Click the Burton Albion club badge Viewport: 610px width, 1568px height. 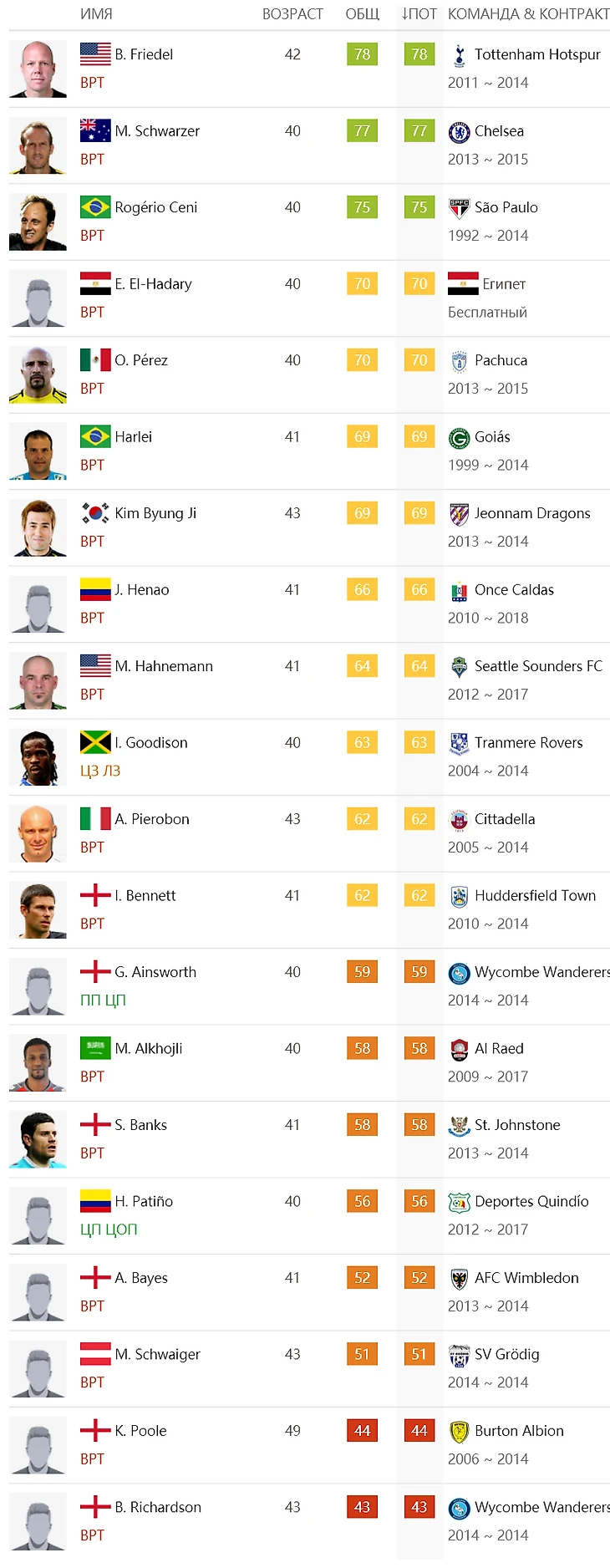459,1432
